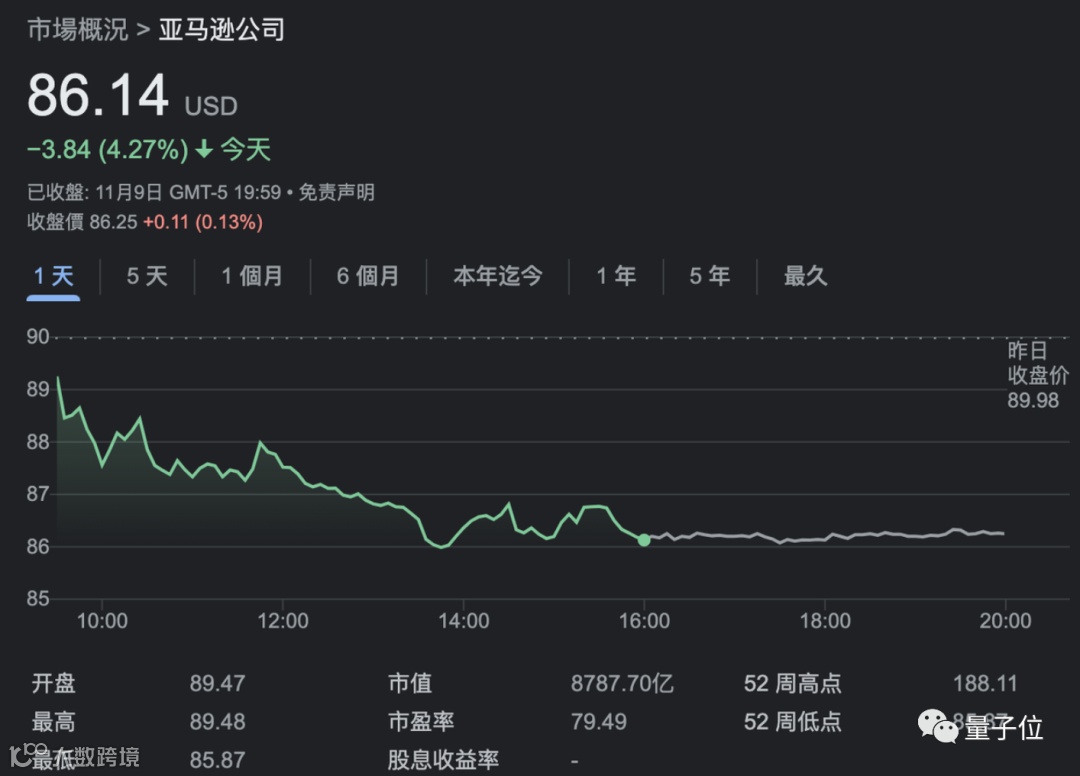Click the after-hours 86.25 closing price
The height and width of the screenshot is (776, 1080).
[x=114, y=222]
